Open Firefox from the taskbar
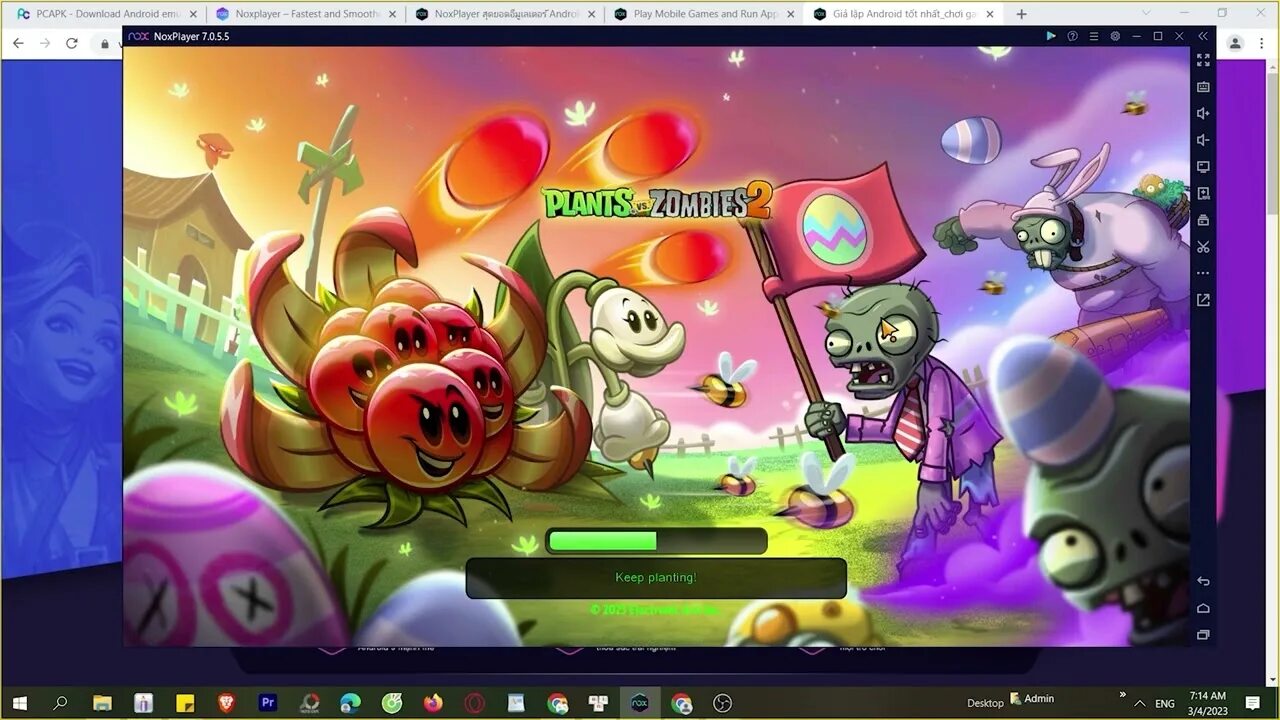 [x=433, y=703]
